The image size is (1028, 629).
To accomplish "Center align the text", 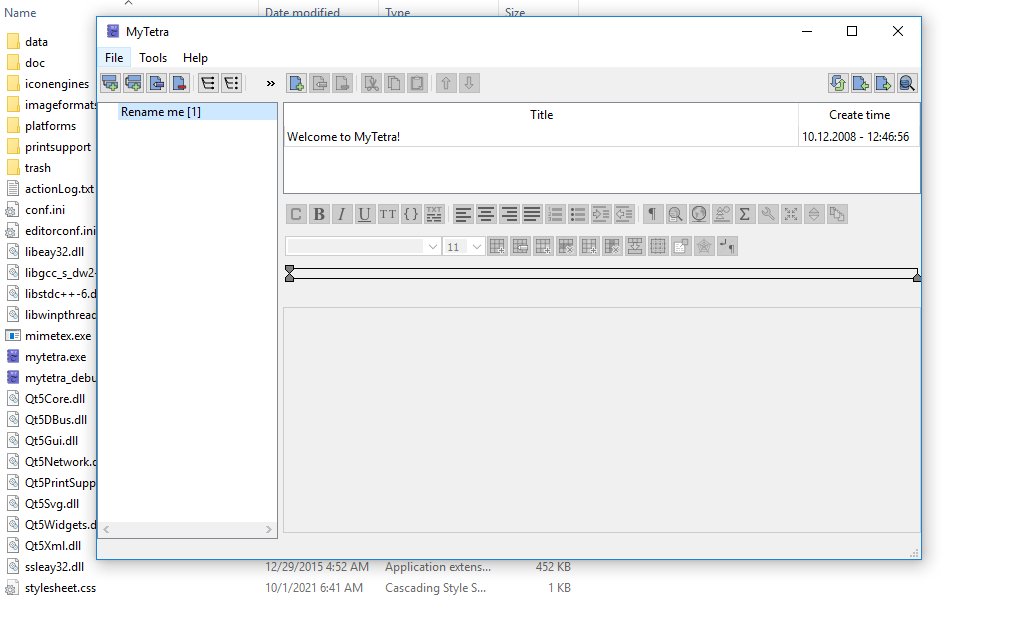I will [486, 214].
